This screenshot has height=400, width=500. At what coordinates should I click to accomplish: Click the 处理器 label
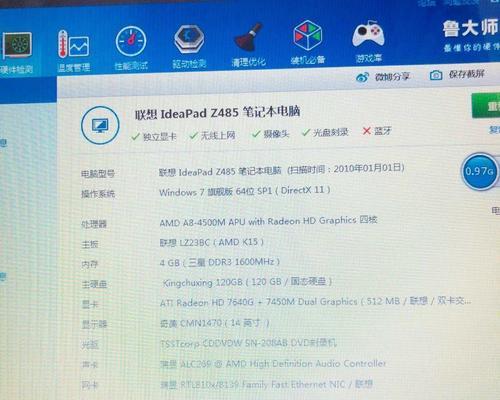94,224
